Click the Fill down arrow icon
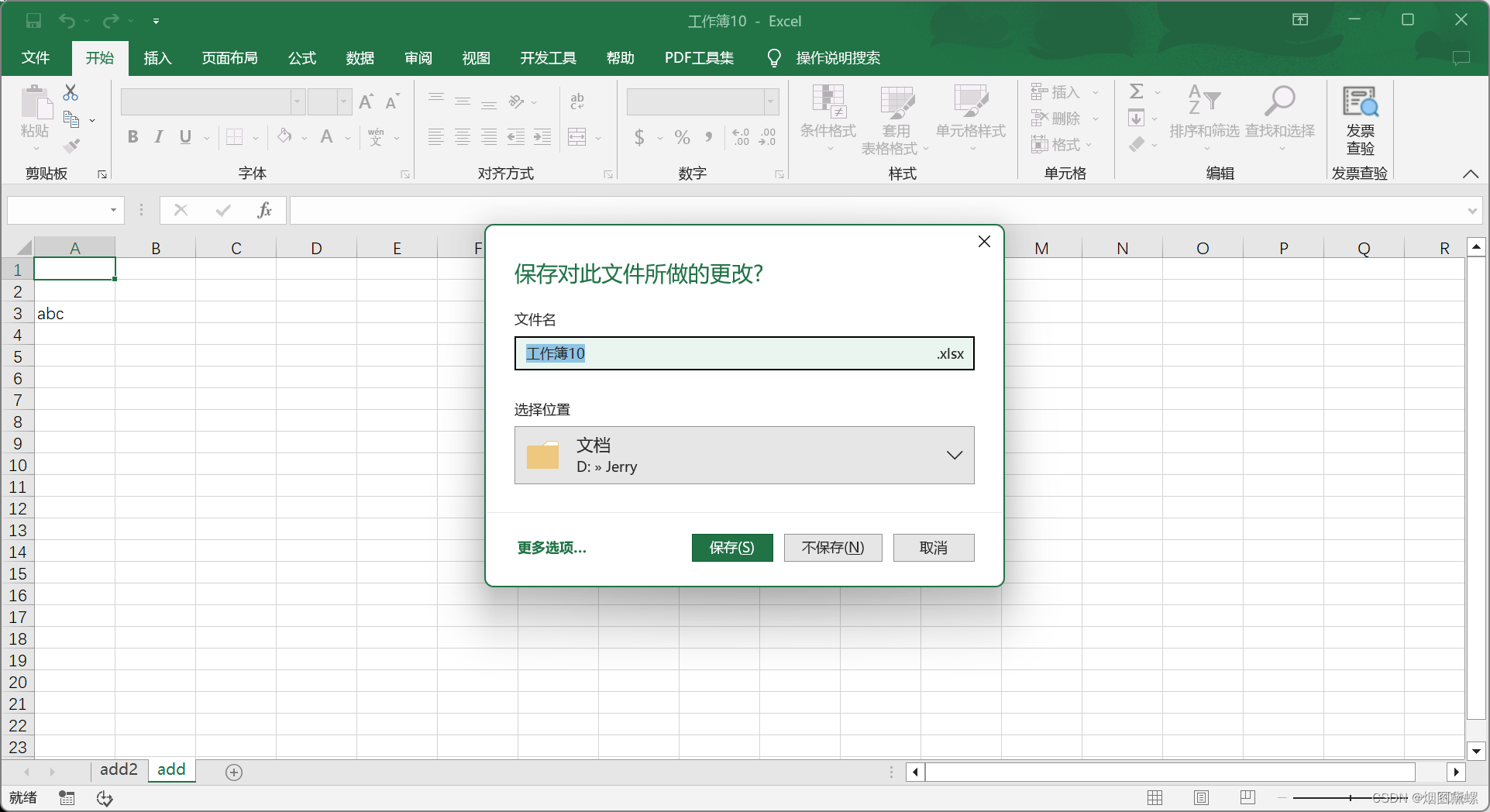The width and height of the screenshot is (1490, 812). [1137, 119]
